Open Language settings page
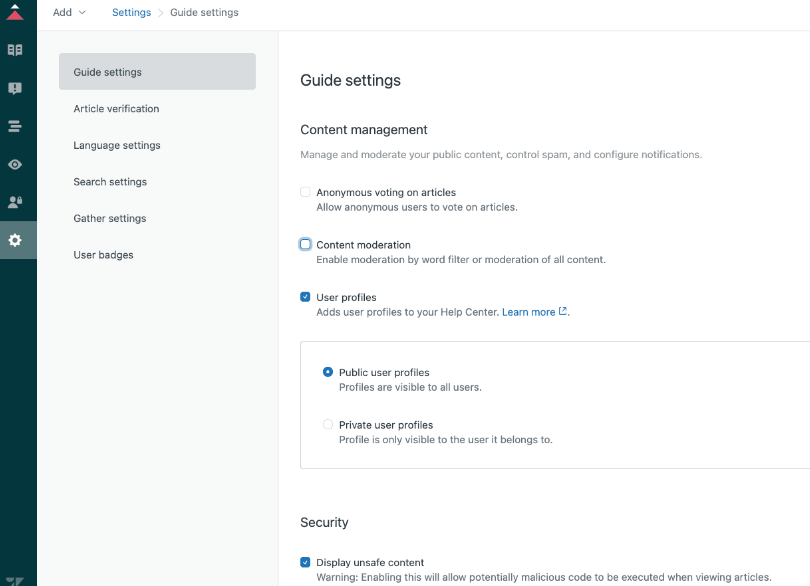 [x=117, y=145]
